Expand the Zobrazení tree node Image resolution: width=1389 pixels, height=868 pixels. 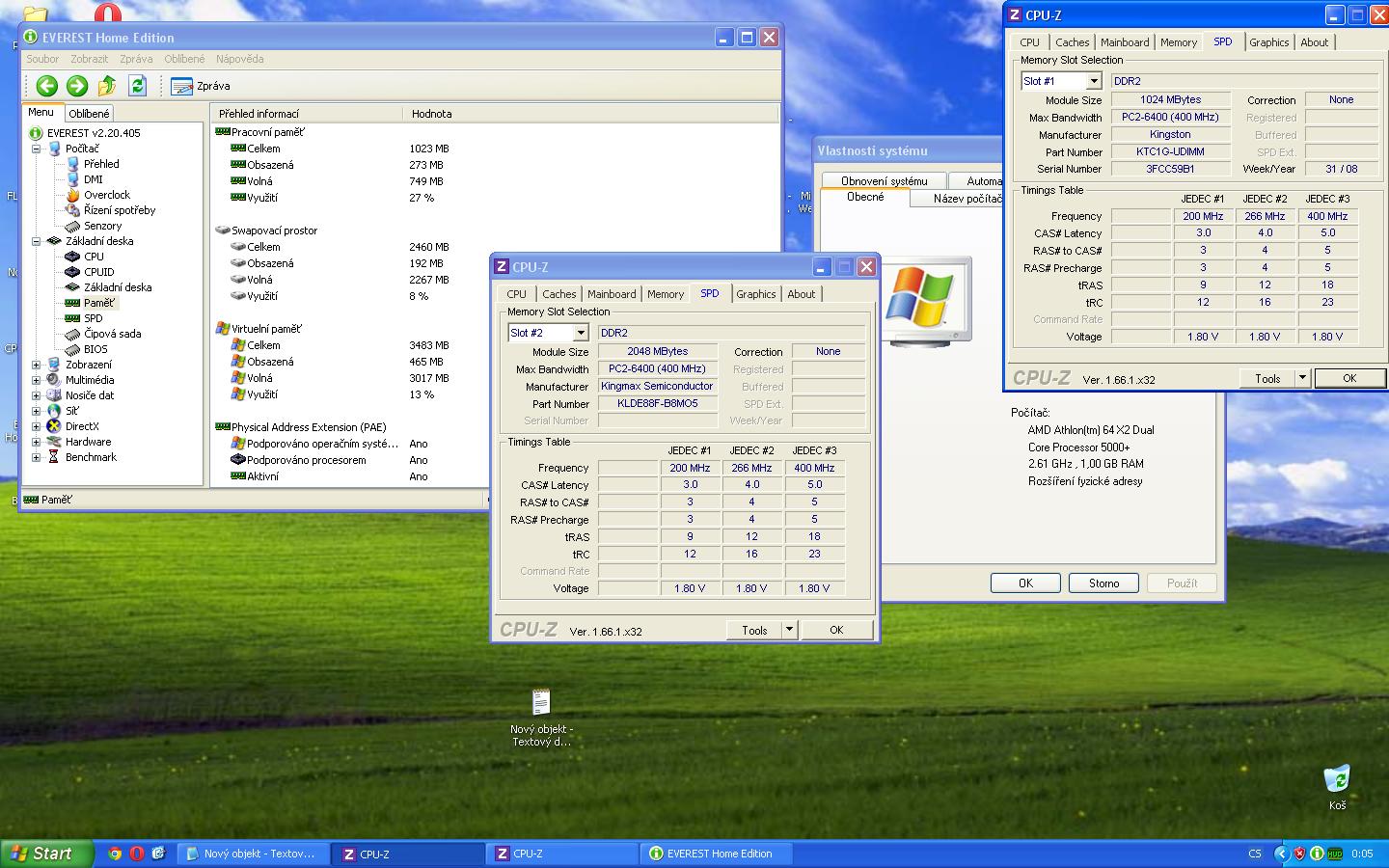37,365
